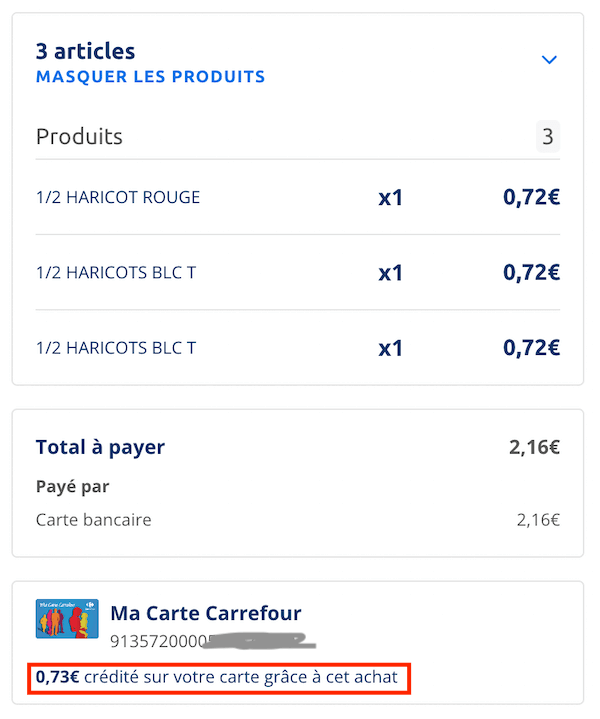Click the loyalty card number
Screen dimensions: 600x719
tap(213, 641)
